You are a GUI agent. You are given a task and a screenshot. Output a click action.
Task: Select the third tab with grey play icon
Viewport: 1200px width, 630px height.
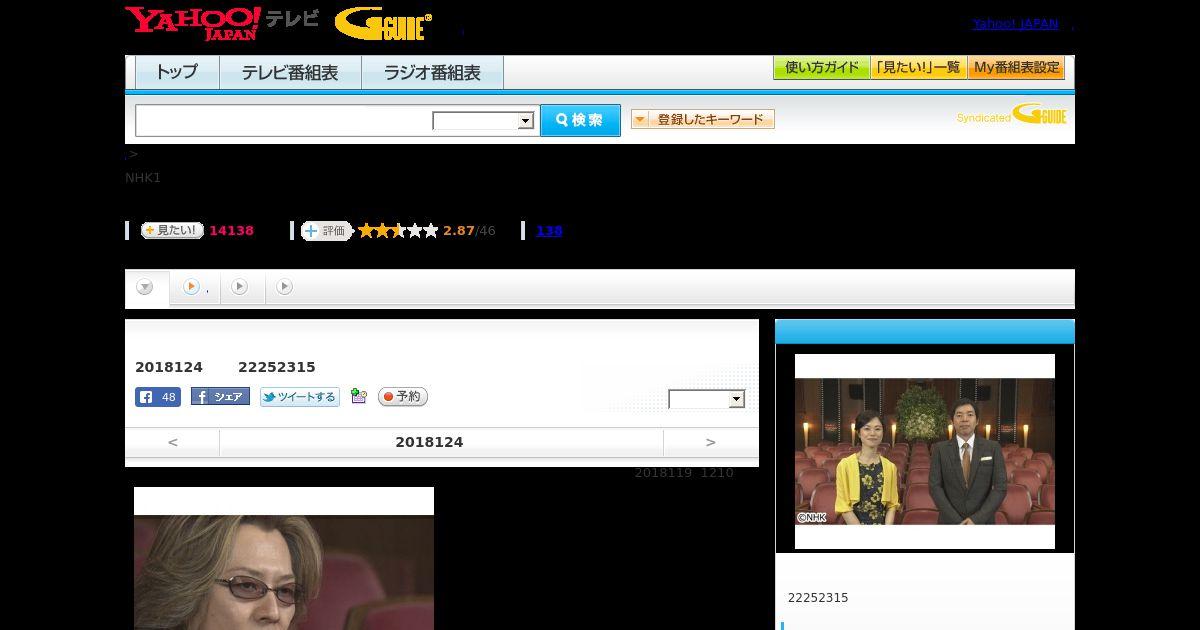[240, 287]
